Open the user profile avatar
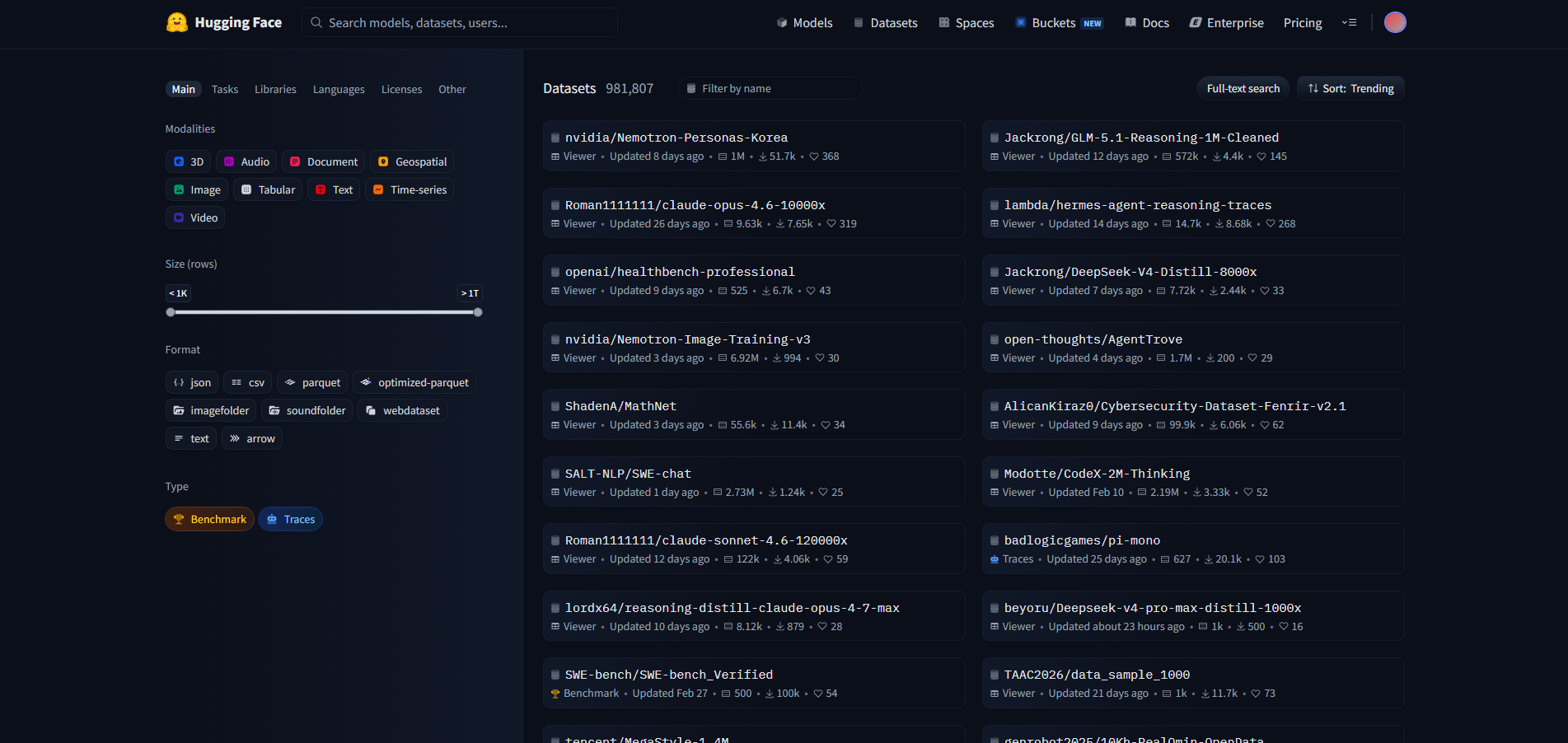The image size is (1568, 743). [1395, 22]
